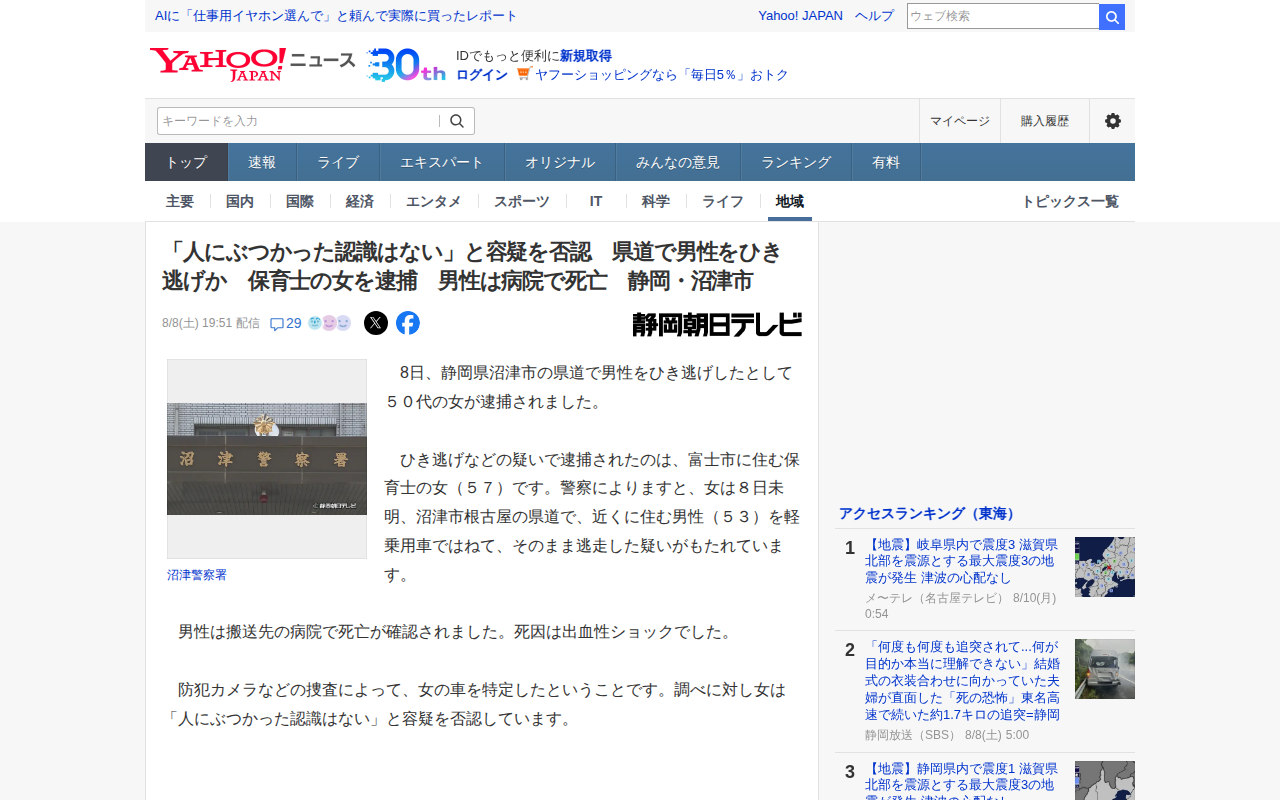Open アクセスランキング（東海） heading link
1280x800 pixels.
coord(929,513)
